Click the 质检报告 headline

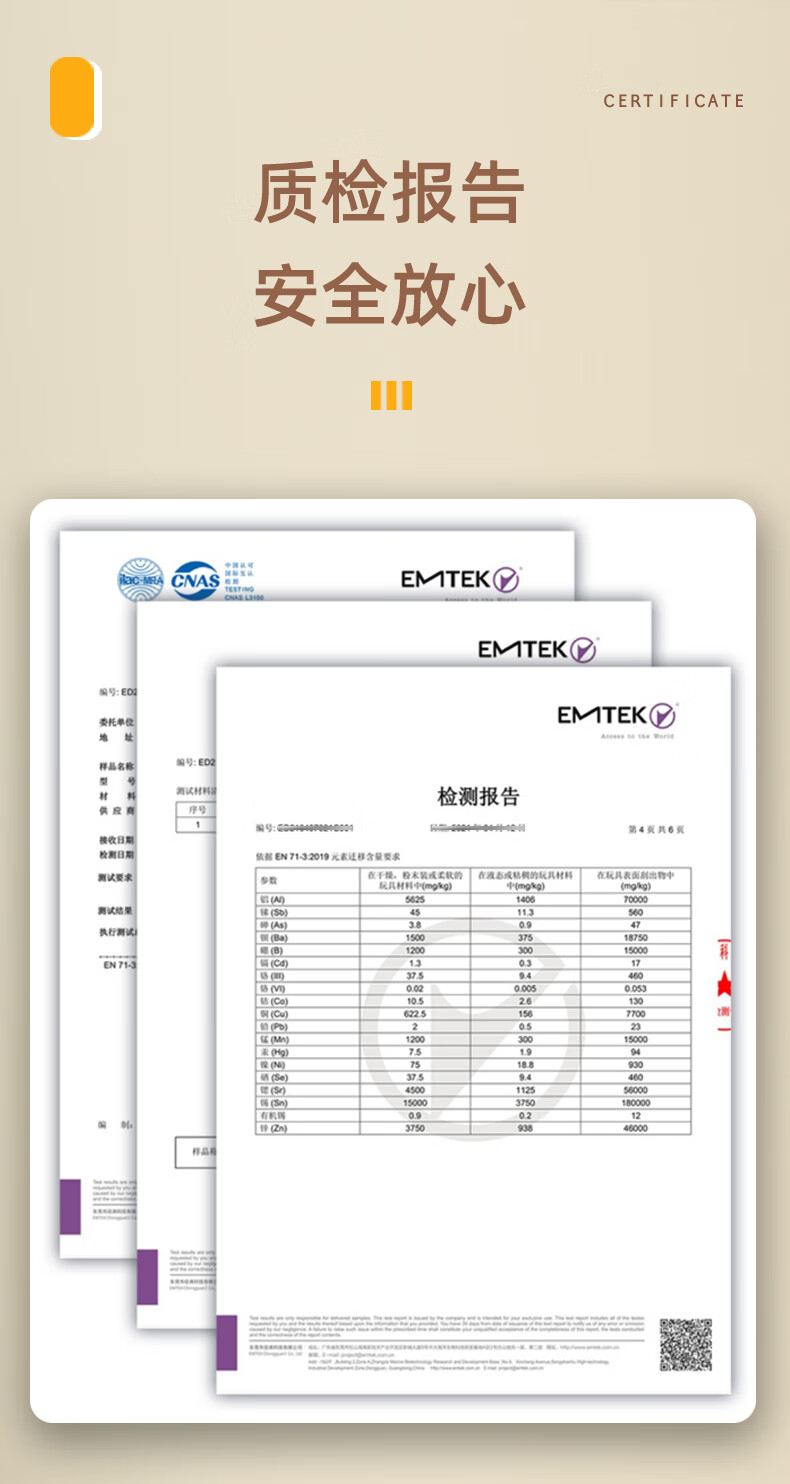pyautogui.click(x=390, y=195)
